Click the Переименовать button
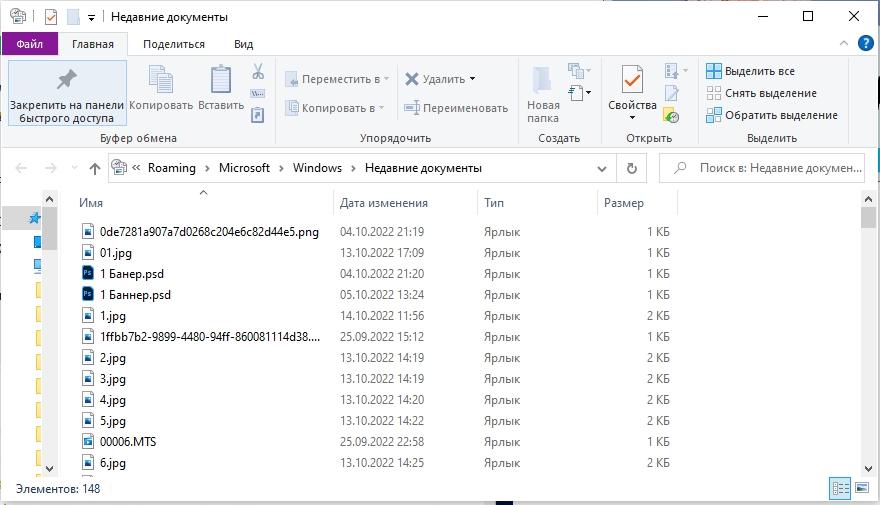 tap(456, 108)
